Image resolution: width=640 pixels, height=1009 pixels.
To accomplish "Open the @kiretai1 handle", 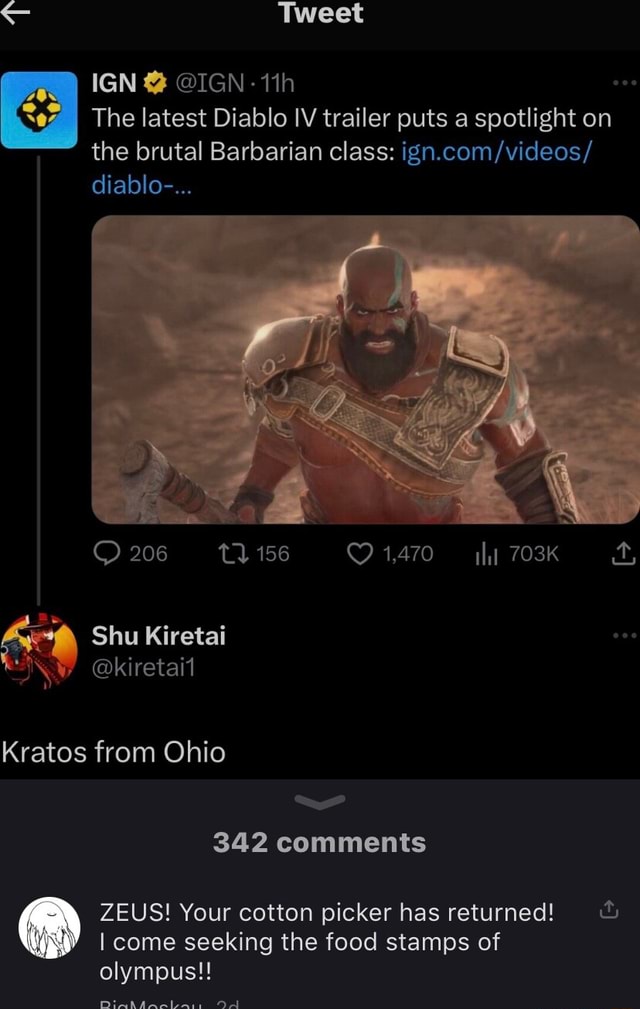I will [x=142, y=666].
